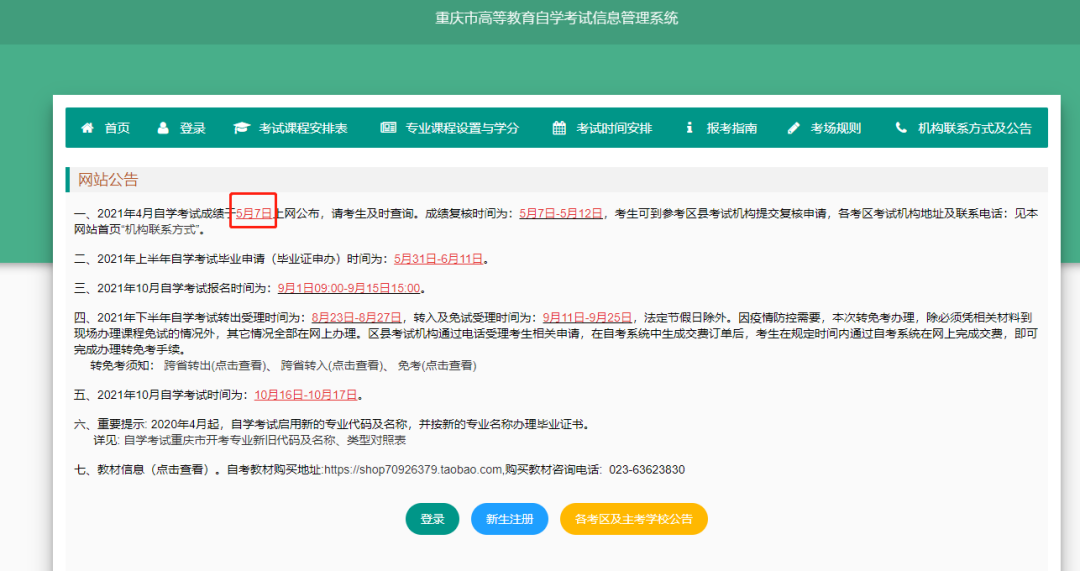
Task: Open the 跨省转入(点击查看) link
Action: pyautogui.click(x=329, y=366)
